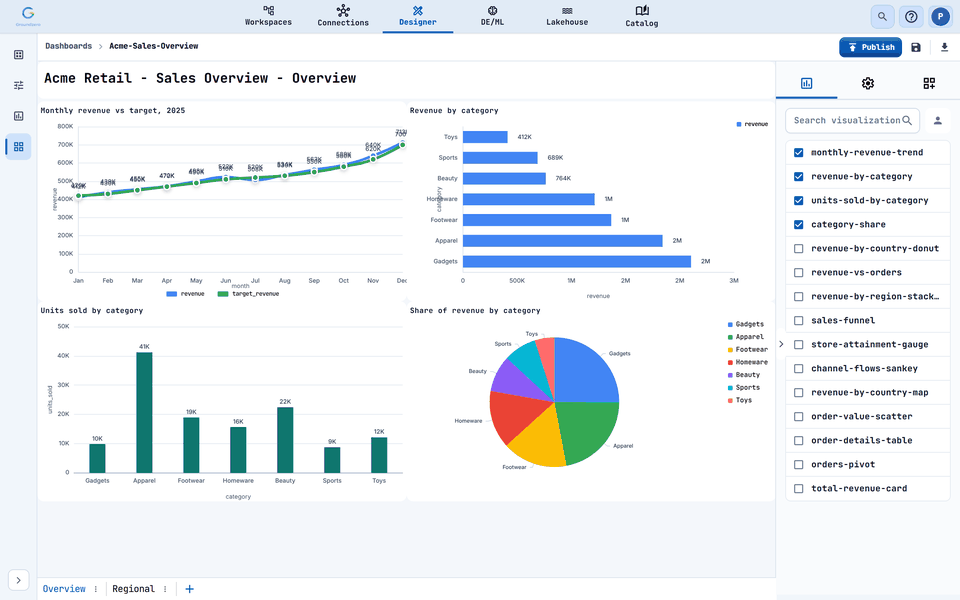Screen dimensions: 960x600
Task: Collapse the right panel with chevron
Action: pos(781,344)
